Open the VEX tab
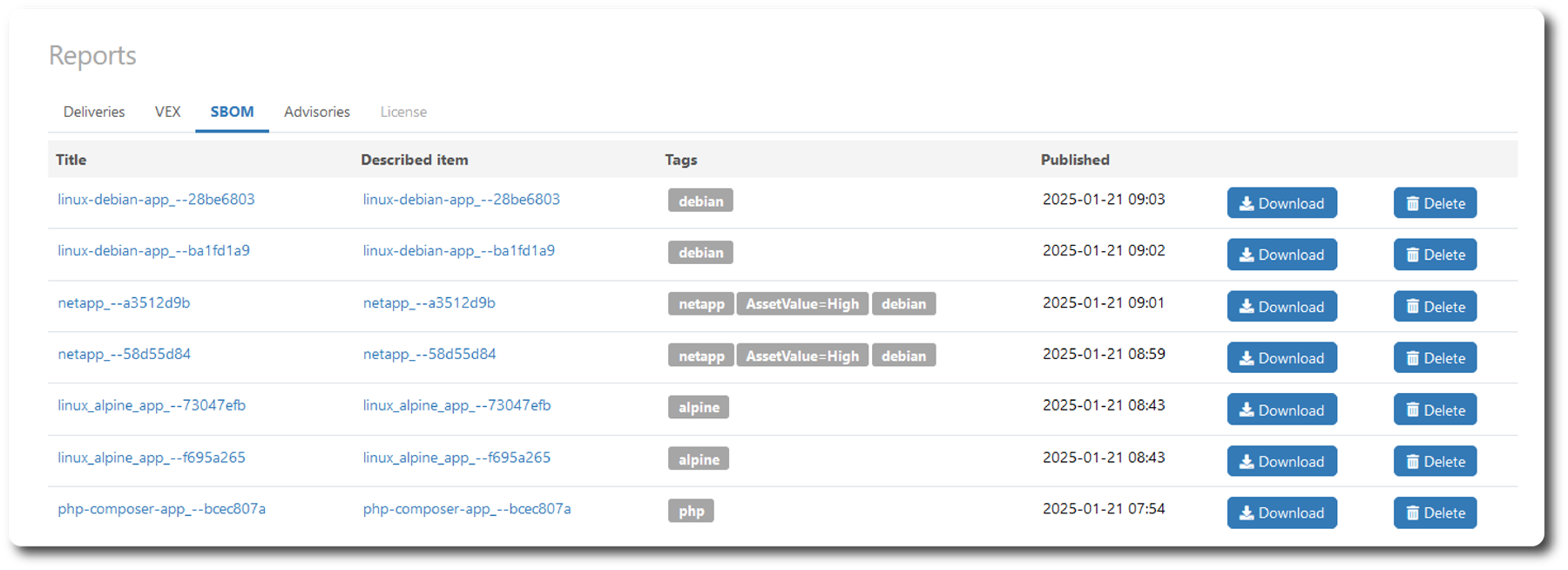The width and height of the screenshot is (1568, 570). [167, 112]
